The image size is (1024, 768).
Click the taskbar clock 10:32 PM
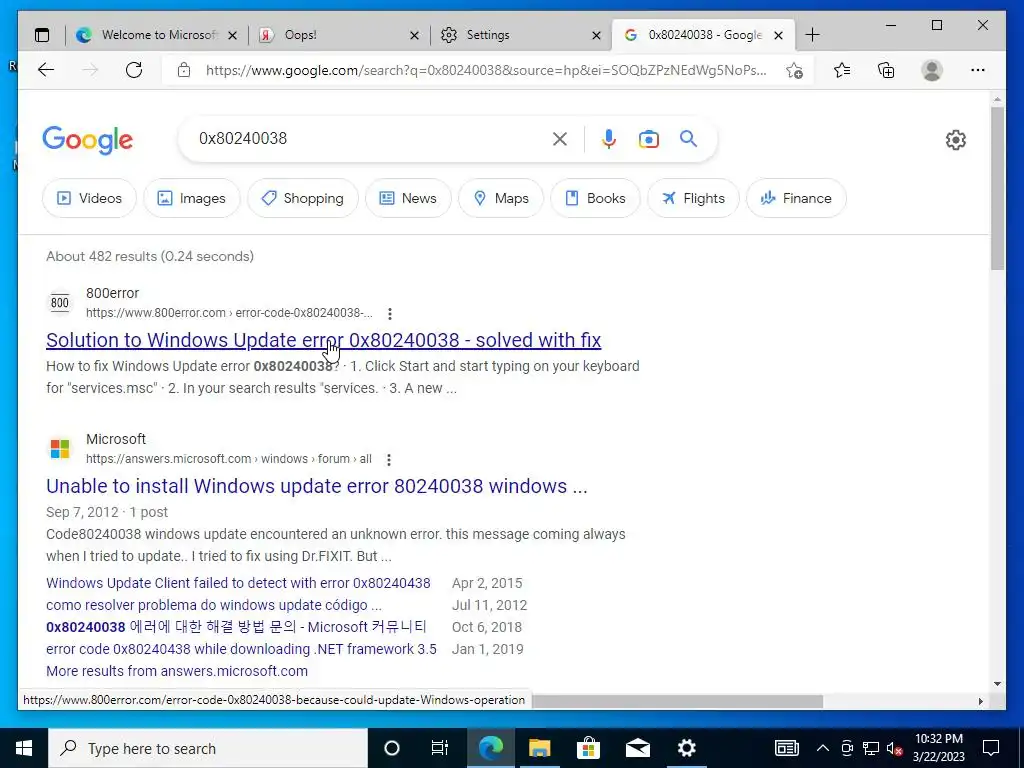(938, 748)
